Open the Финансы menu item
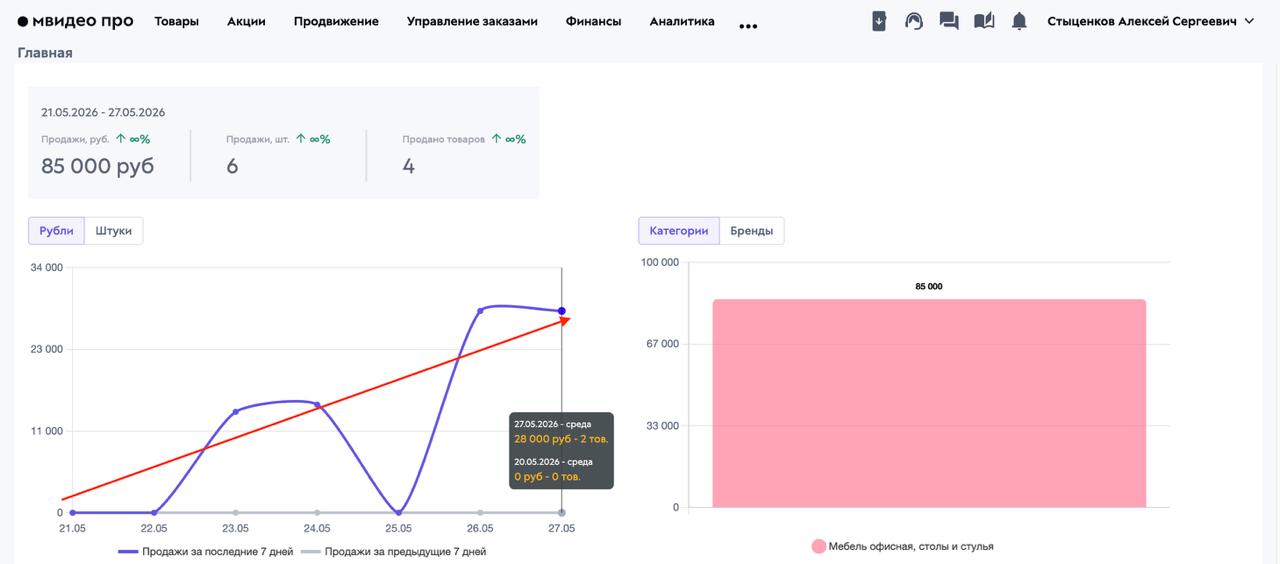Image resolution: width=1280 pixels, height=564 pixels. (593, 21)
